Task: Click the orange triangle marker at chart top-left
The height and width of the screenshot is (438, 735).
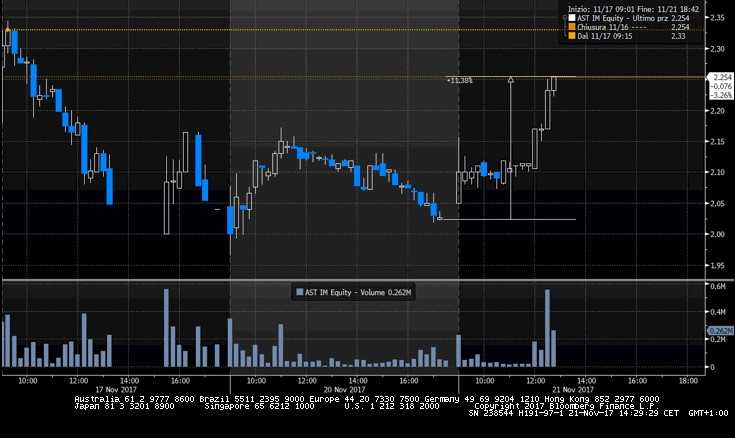Action: (7, 30)
